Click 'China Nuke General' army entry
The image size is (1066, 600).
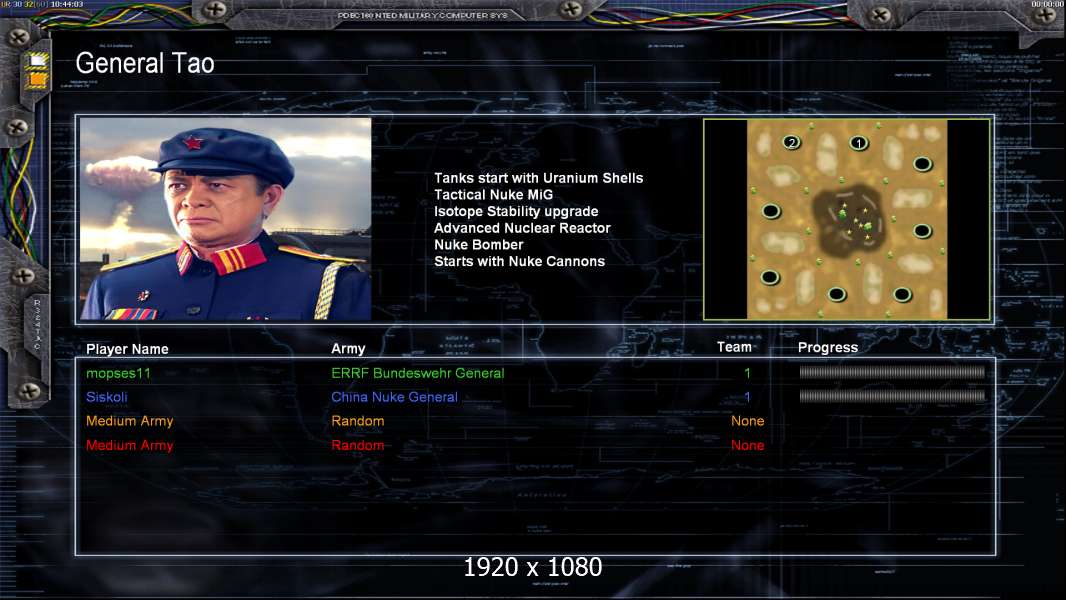tap(394, 397)
